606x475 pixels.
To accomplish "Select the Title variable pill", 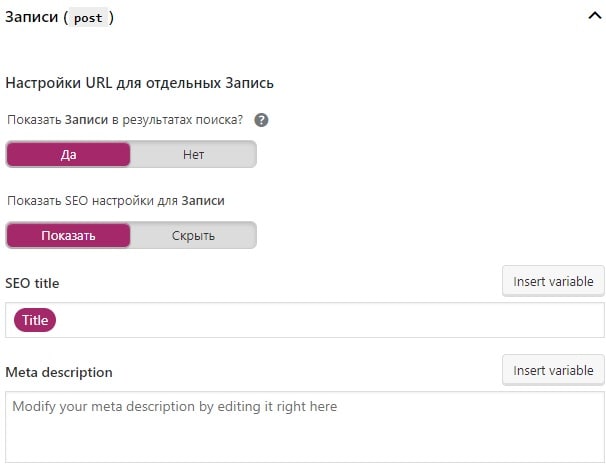I will [35, 320].
